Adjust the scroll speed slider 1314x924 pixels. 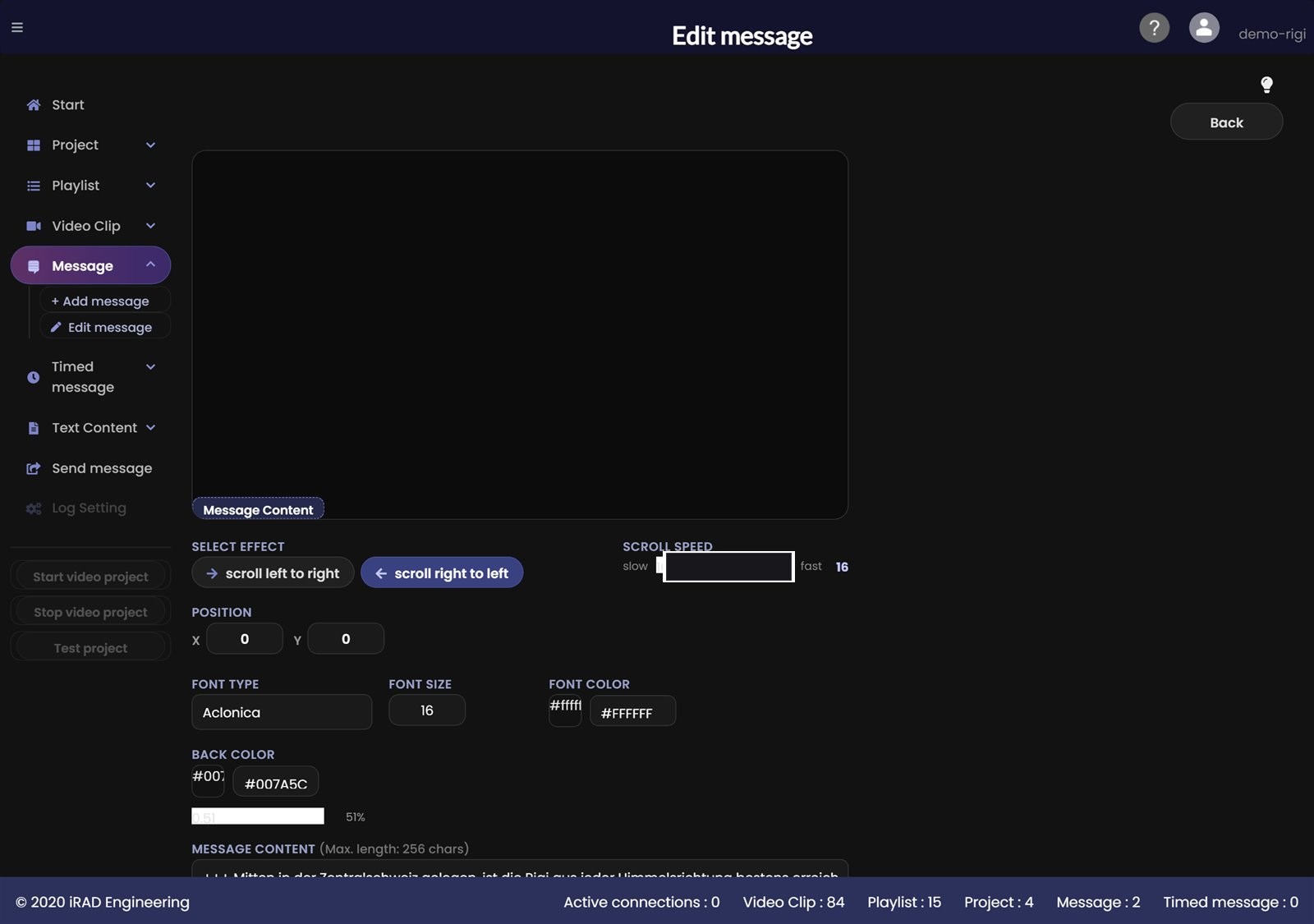pos(725,567)
